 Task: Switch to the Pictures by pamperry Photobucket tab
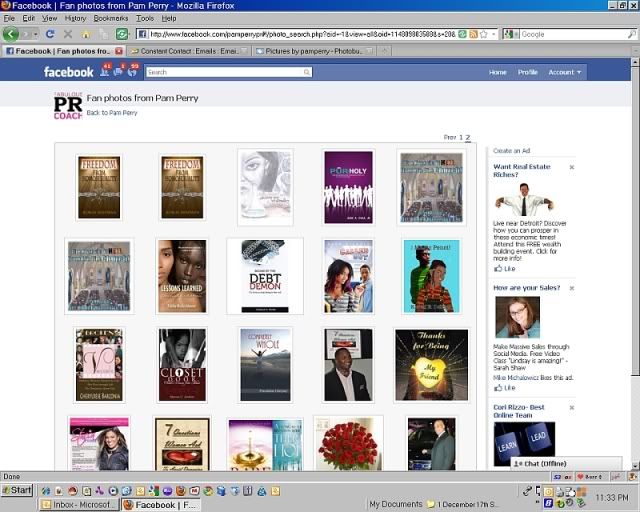(x=314, y=51)
